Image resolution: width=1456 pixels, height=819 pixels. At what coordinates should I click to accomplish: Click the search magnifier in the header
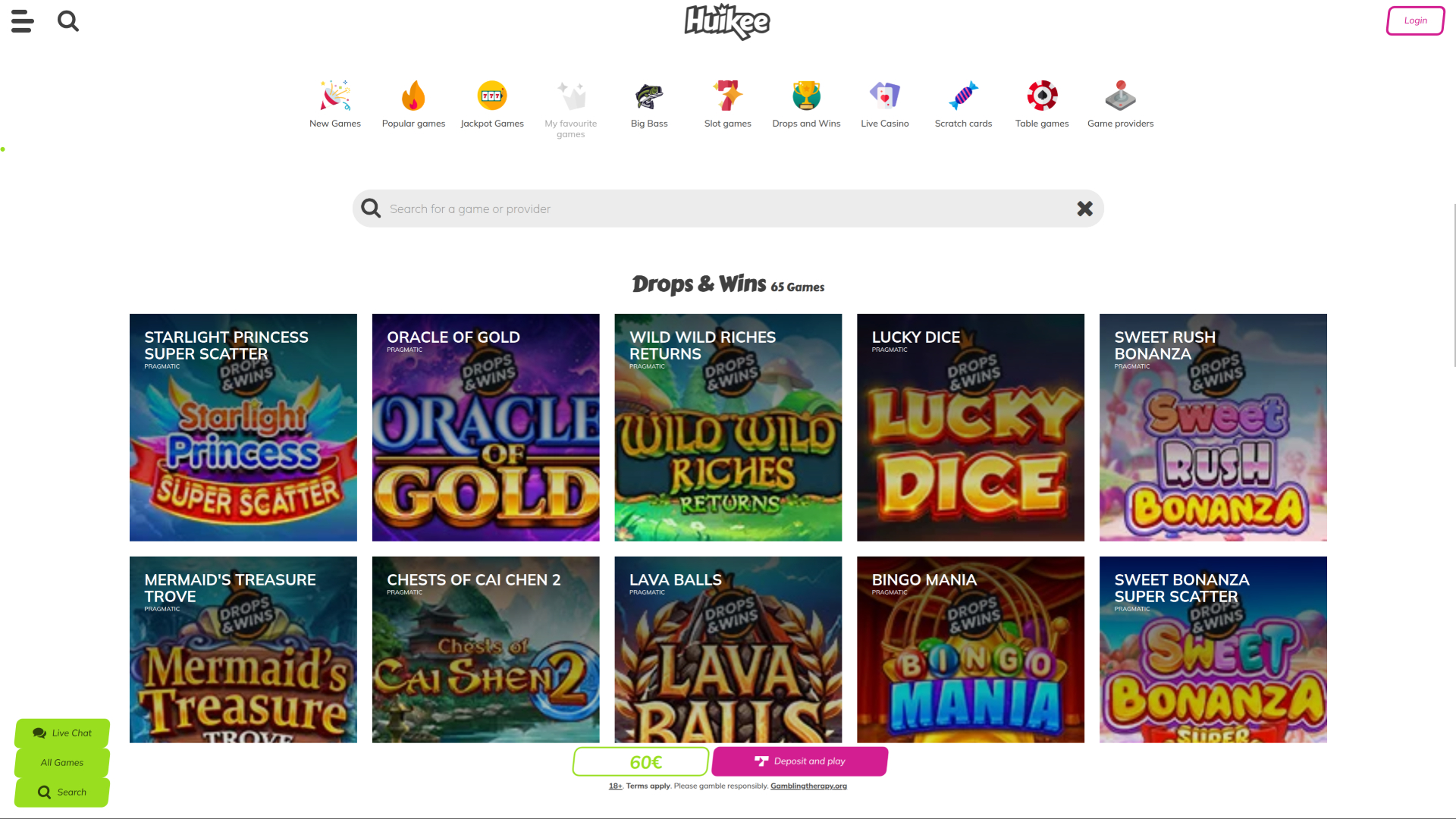[x=67, y=20]
